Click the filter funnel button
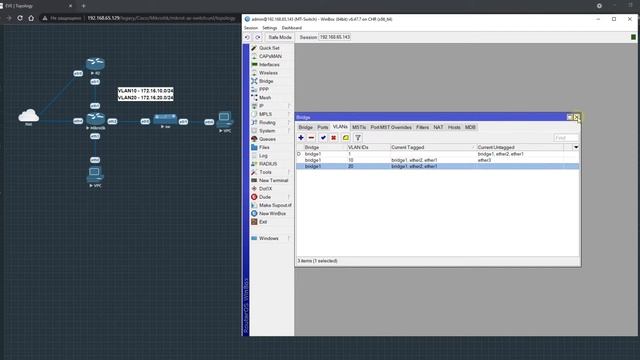The width and height of the screenshot is (640, 360). pyautogui.click(x=358, y=138)
